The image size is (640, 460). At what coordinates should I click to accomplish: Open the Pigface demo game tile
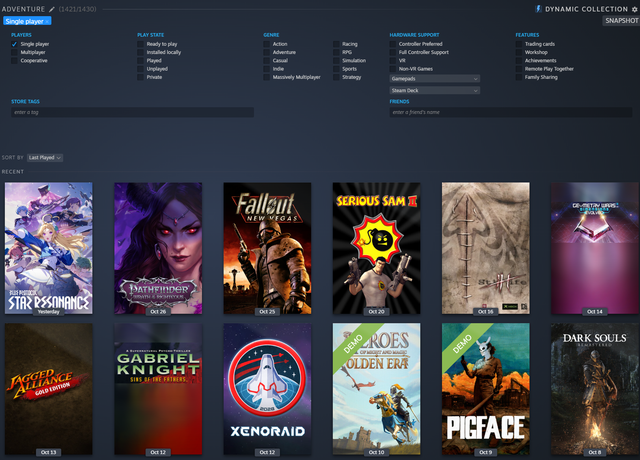point(485,388)
